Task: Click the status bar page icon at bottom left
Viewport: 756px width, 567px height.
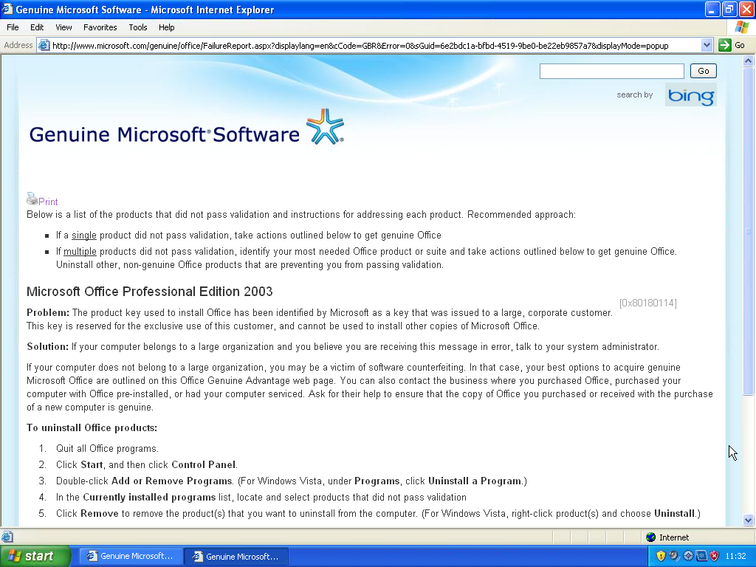Action: (x=7, y=537)
